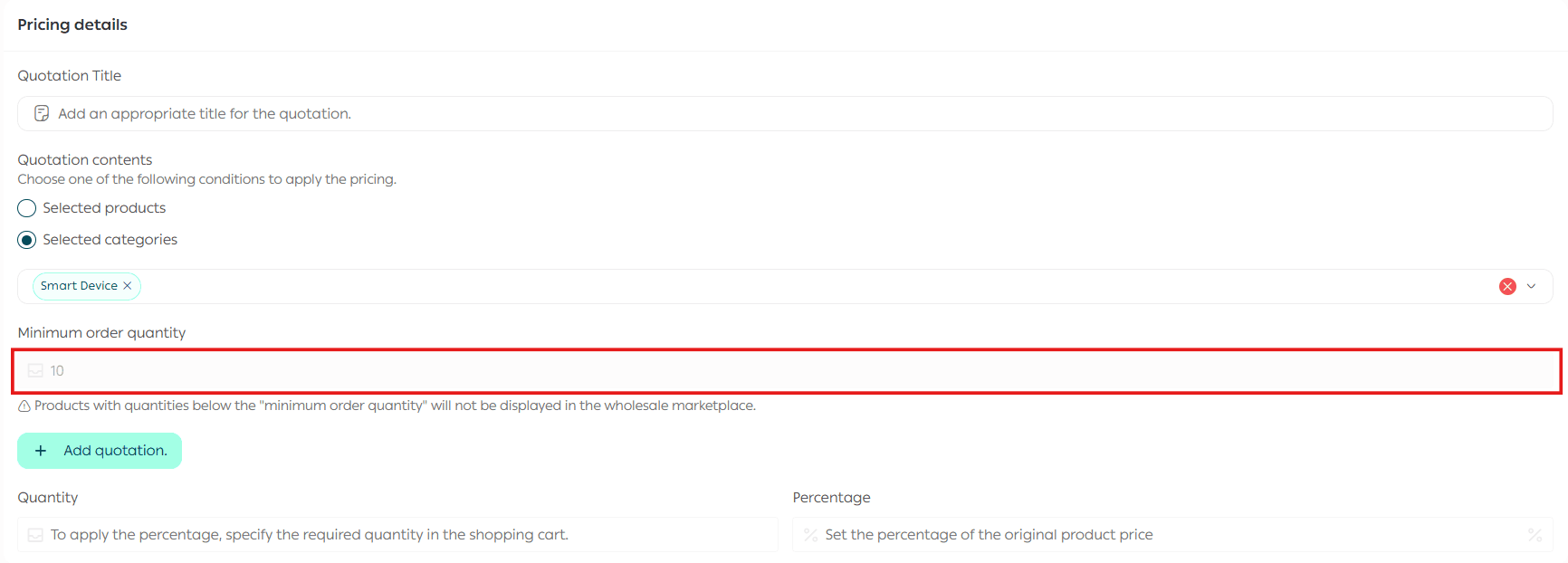The image size is (1568, 563).
Task: Click the right-side percent icon in Percentage field
Action: (1535, 535)
